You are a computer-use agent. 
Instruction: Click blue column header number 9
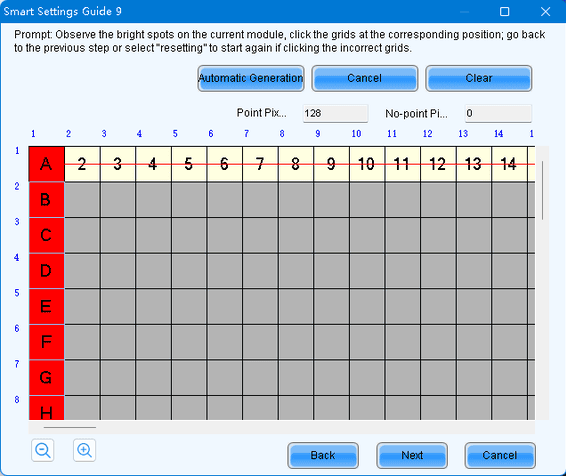[x=318, y=134]
